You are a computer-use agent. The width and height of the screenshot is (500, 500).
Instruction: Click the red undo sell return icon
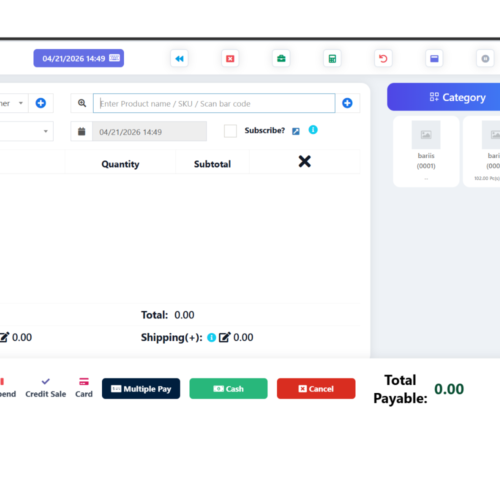(383, 59)
